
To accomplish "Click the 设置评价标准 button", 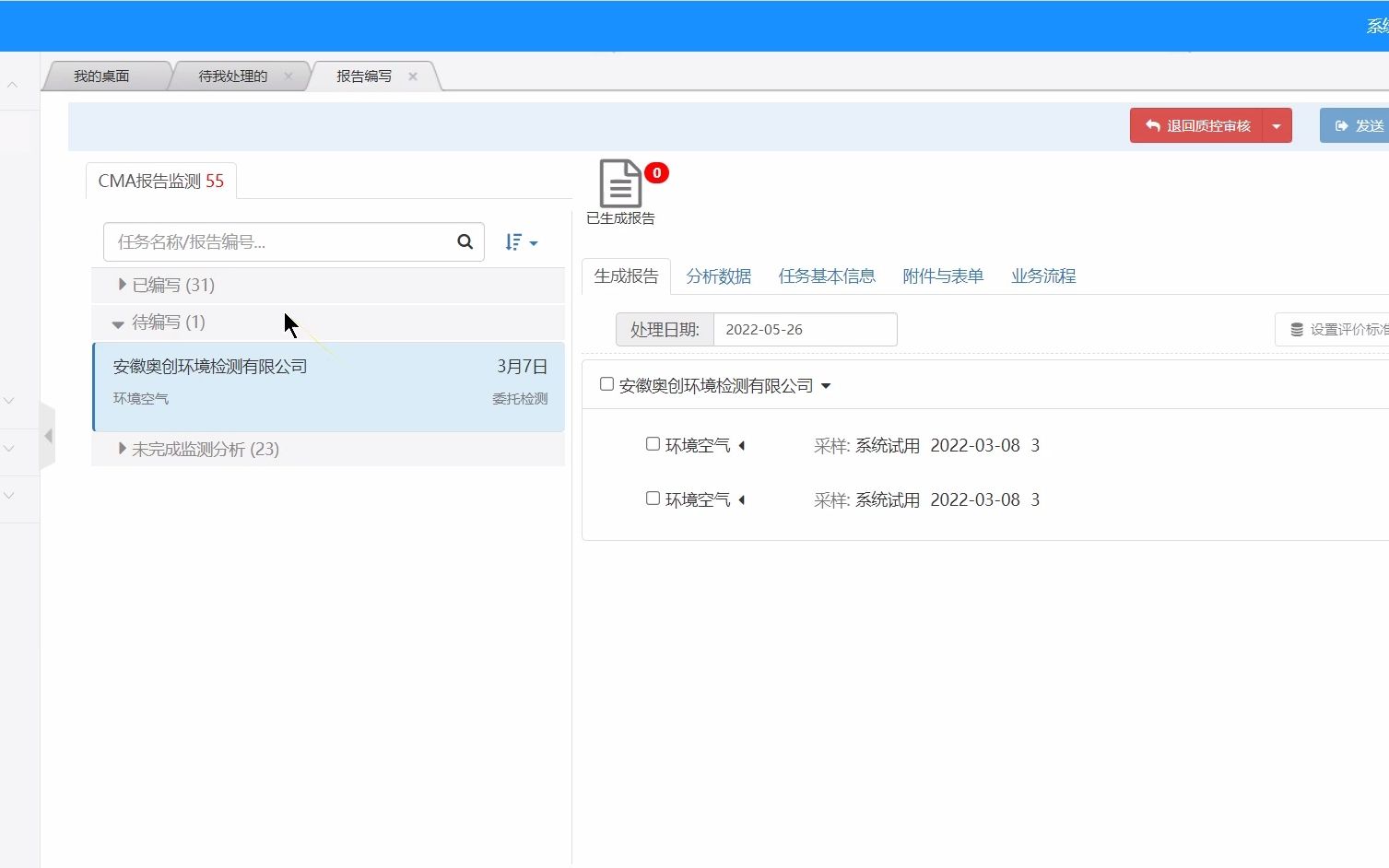I will tap(1335, 329).
